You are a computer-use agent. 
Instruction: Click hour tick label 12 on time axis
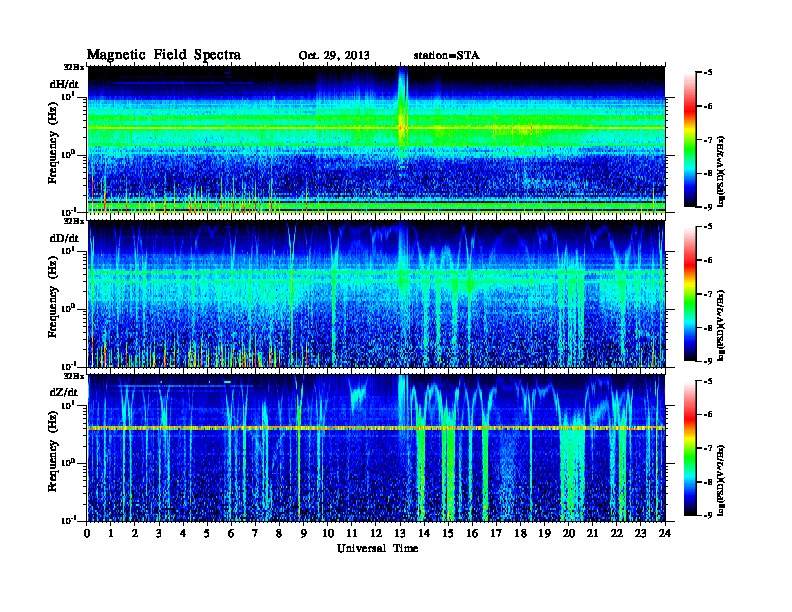[376, 533]
